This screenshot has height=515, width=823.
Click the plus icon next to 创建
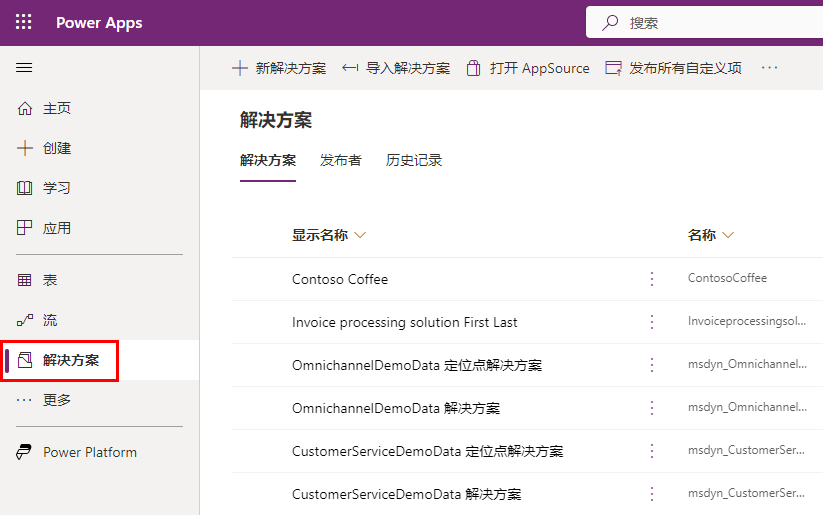click(x=25, y=148)
